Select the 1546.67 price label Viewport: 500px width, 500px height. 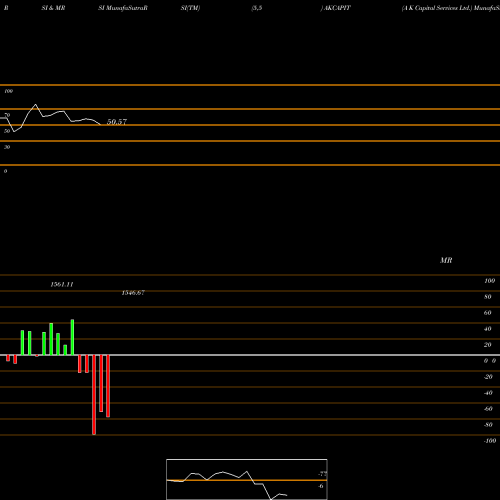(x=133, y=293)
